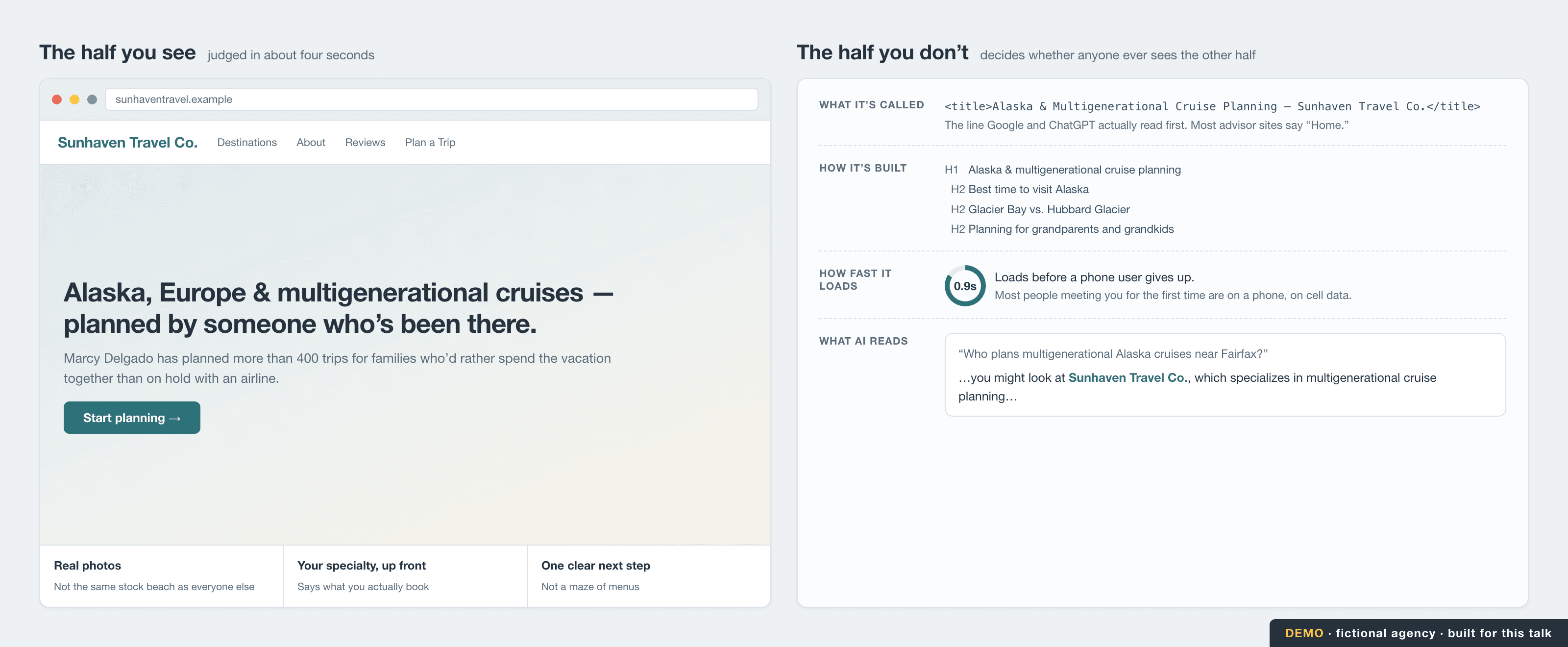The height and width of the screenshot is (647, 1568).
Task: Click the sunhaventravel.example address bar
Action: tap(432, 99)
